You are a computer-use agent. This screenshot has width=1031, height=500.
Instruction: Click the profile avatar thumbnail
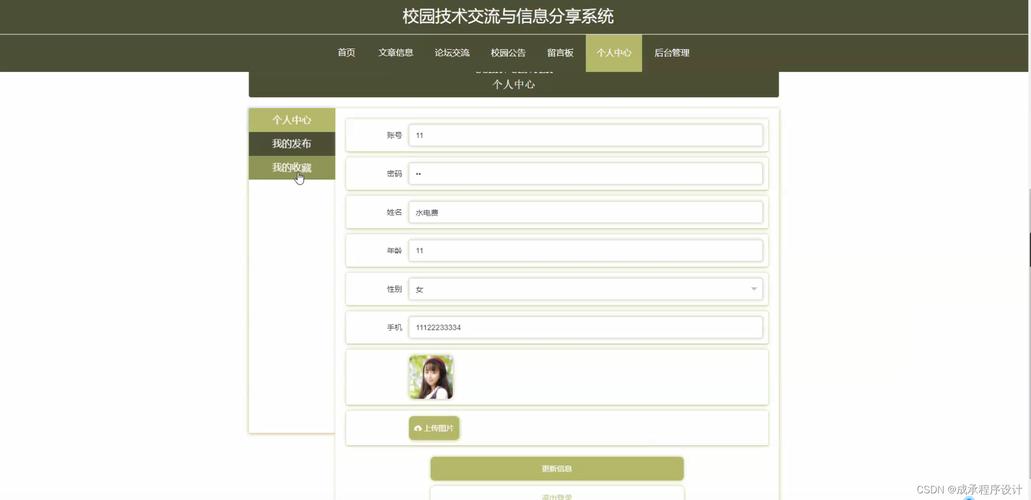pos(431,377)
